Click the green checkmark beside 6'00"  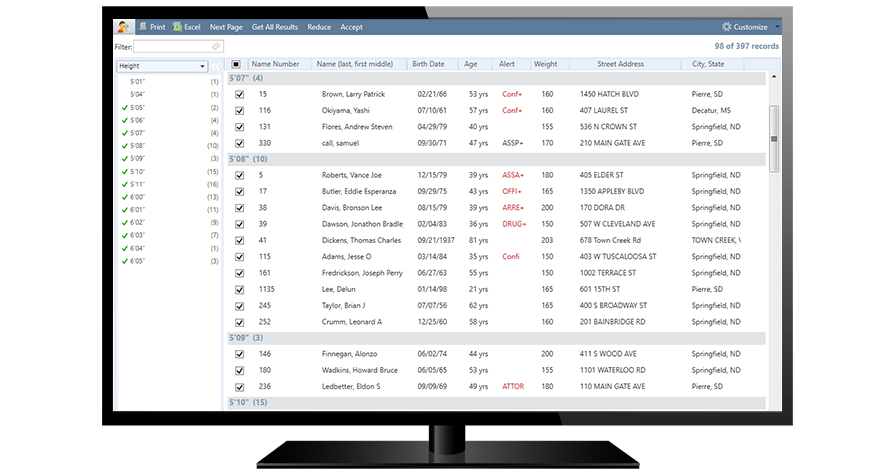125,197
